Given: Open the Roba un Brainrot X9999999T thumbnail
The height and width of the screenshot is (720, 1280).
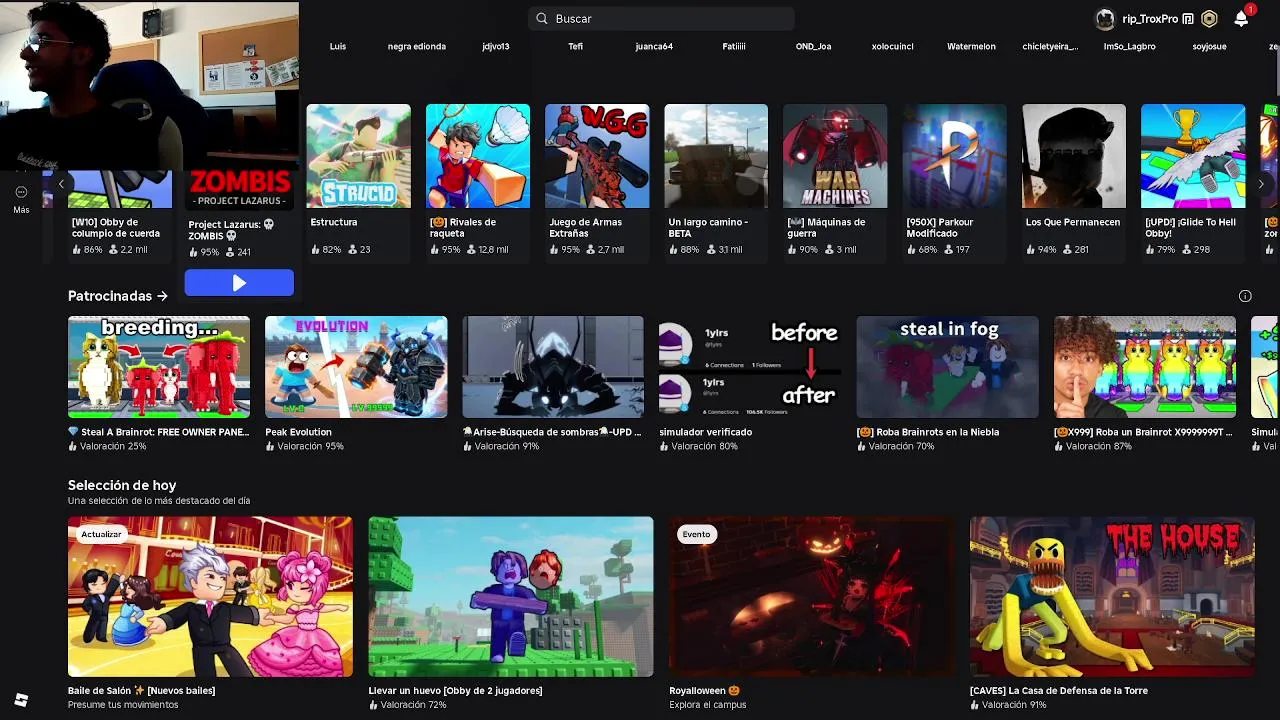Looking at the screenshot, I should pyautogui.click(x=1145, y=367).
